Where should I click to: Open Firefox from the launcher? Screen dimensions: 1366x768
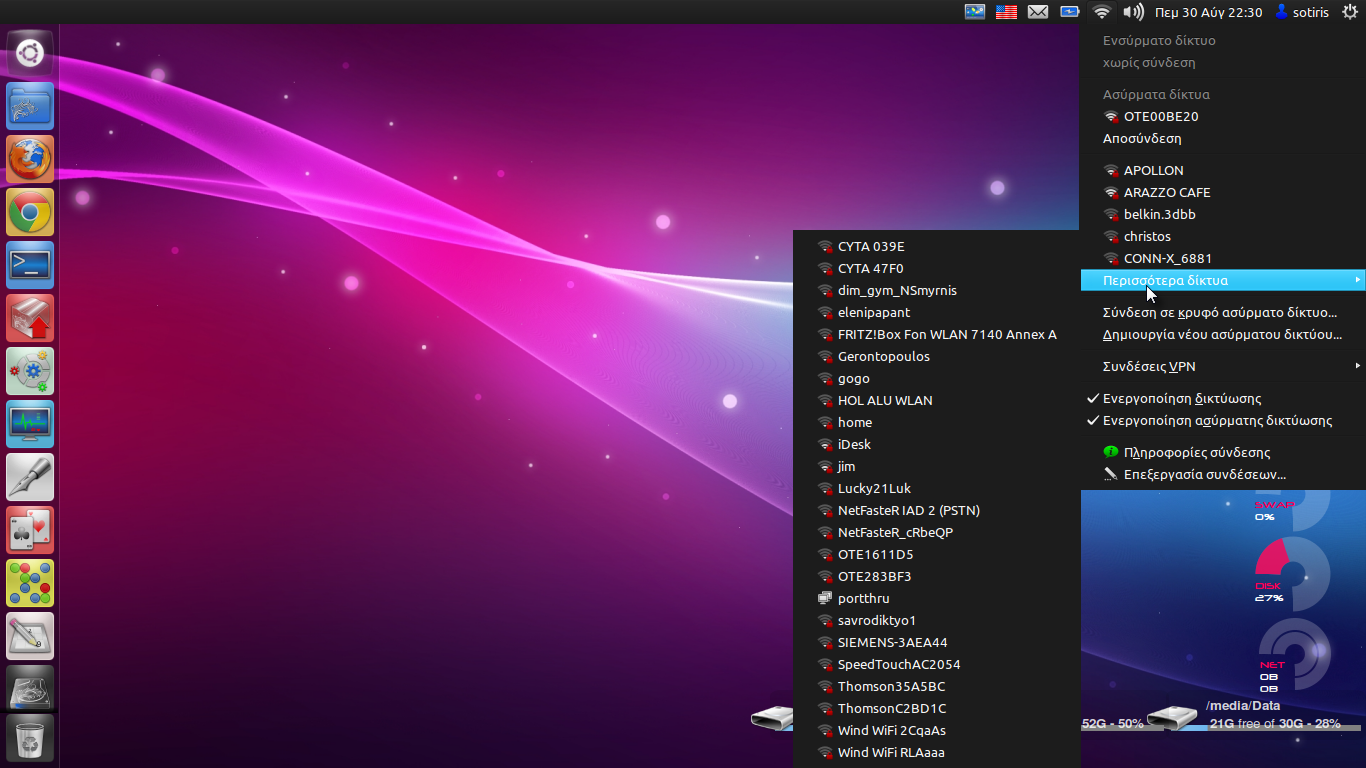[30, 159]
